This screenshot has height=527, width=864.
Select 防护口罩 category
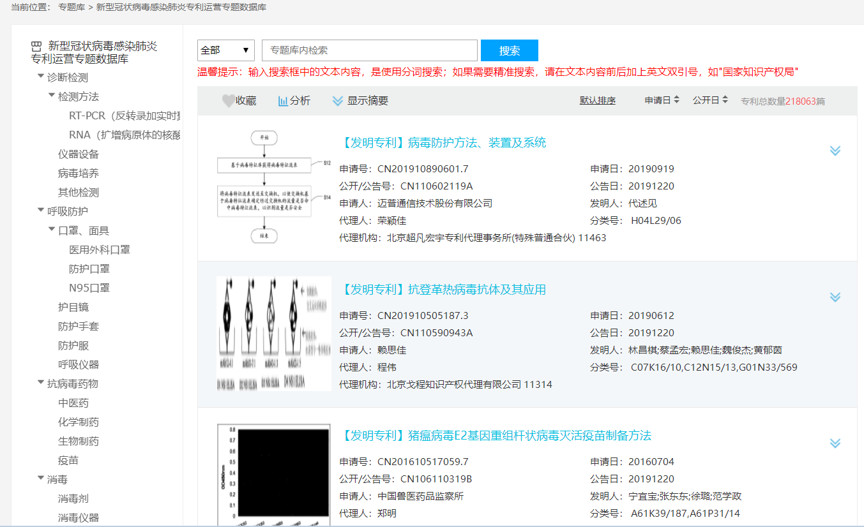(x=89, y=269)
